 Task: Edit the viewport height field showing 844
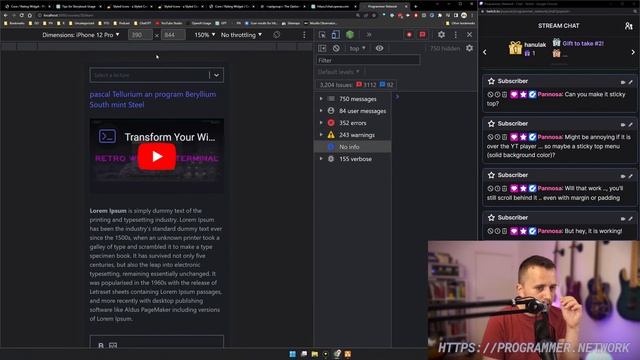tap(173, 35)
